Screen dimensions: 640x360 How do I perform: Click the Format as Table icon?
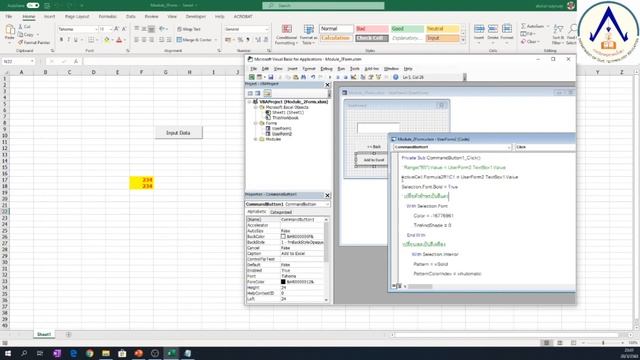(308, 34)
